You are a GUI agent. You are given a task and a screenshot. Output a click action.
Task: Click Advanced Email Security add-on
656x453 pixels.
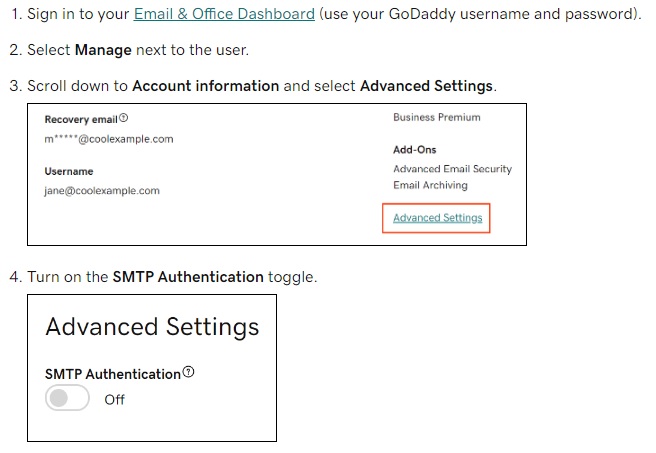pos(453,169)
